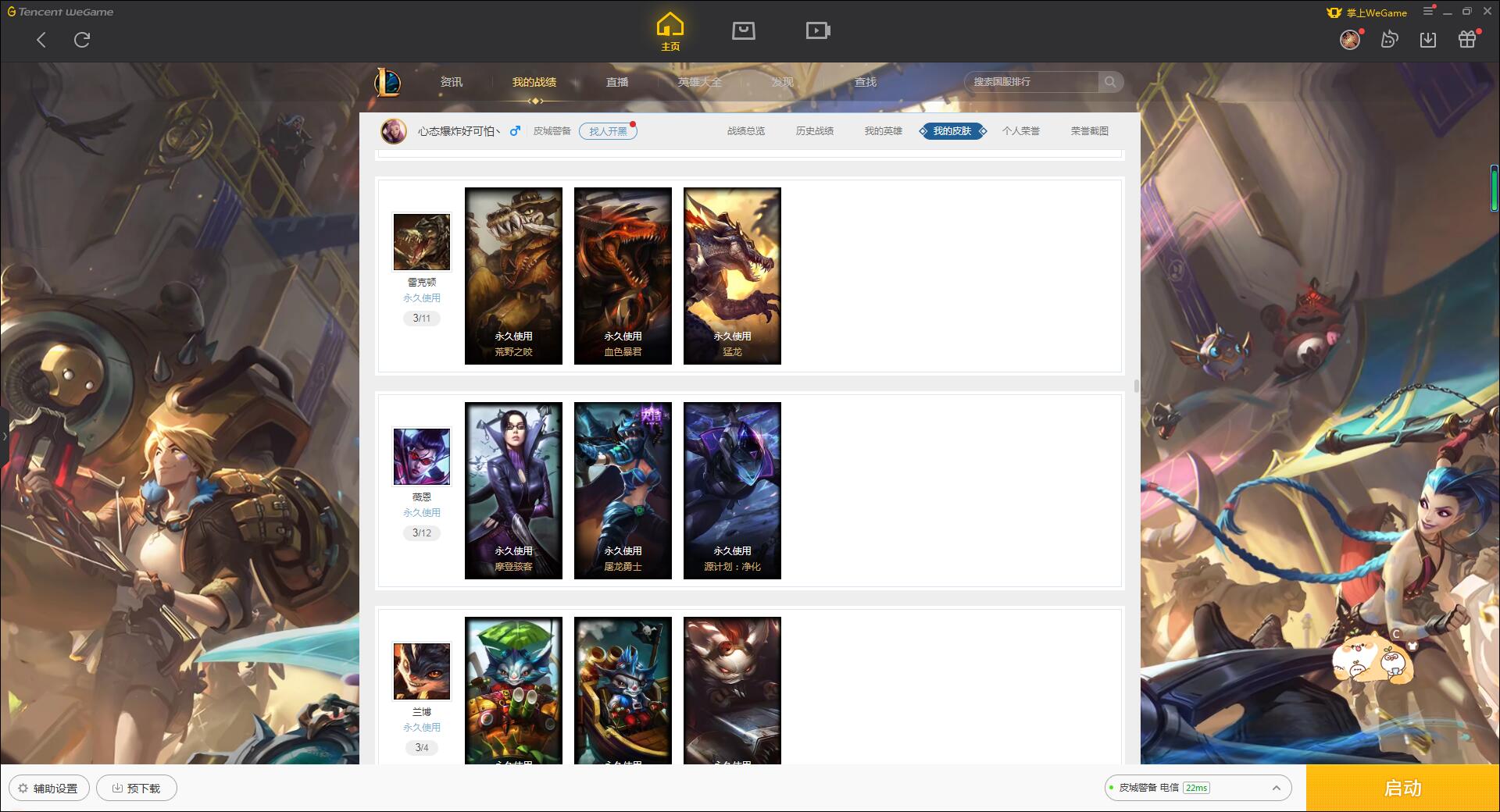Open the 直播 tab
This screenshot has height=812, width=1500.
pyautogui.click(x=617, y=82)
